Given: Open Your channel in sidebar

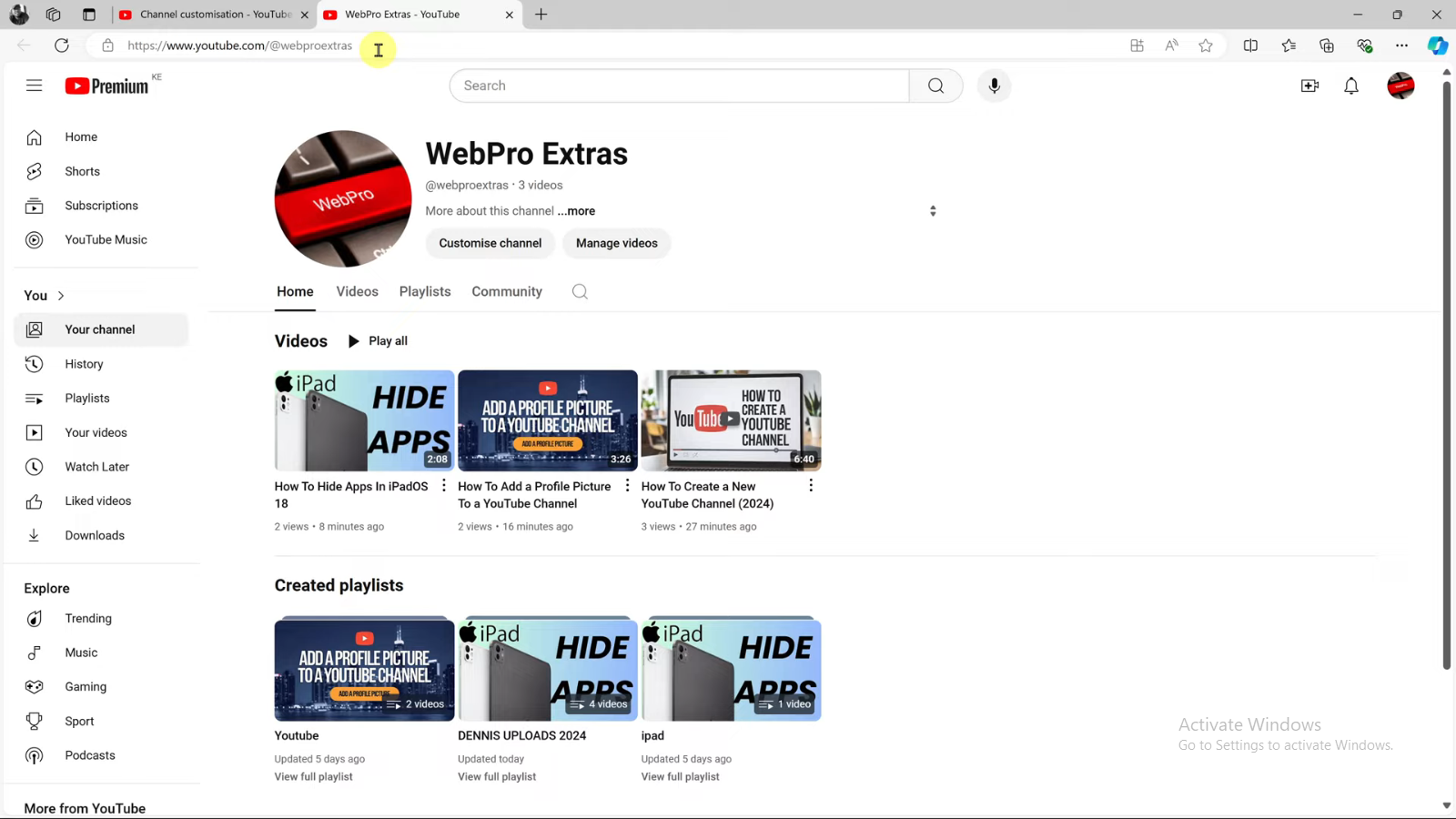Looking at the screenshot, I should 101,329.
